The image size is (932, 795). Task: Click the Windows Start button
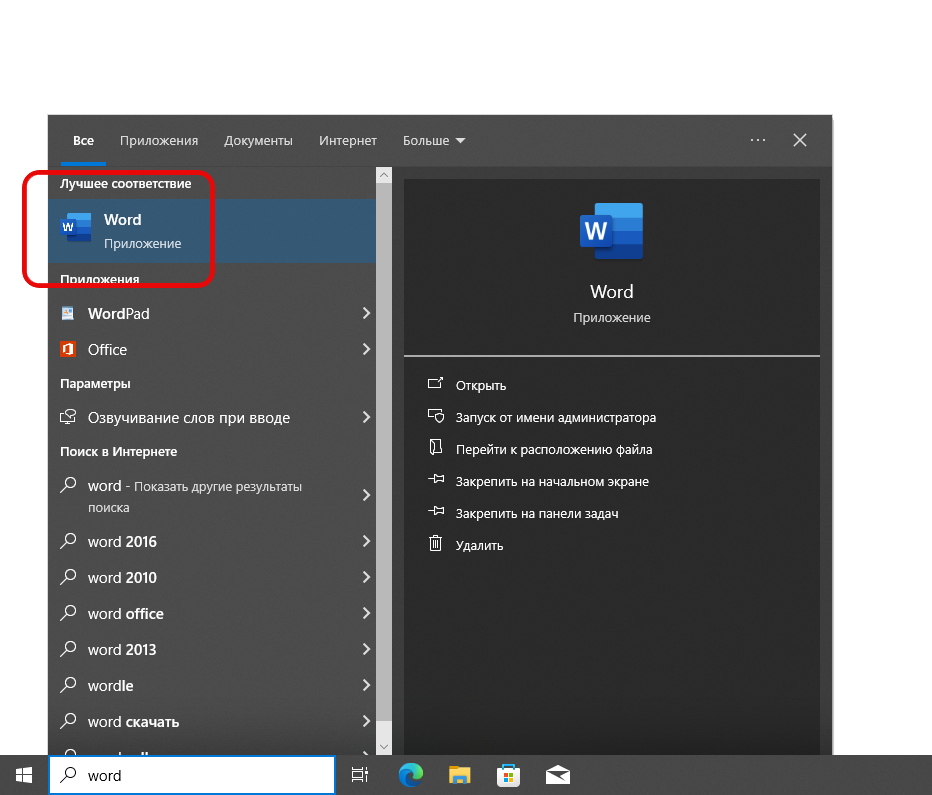(23, 775)
